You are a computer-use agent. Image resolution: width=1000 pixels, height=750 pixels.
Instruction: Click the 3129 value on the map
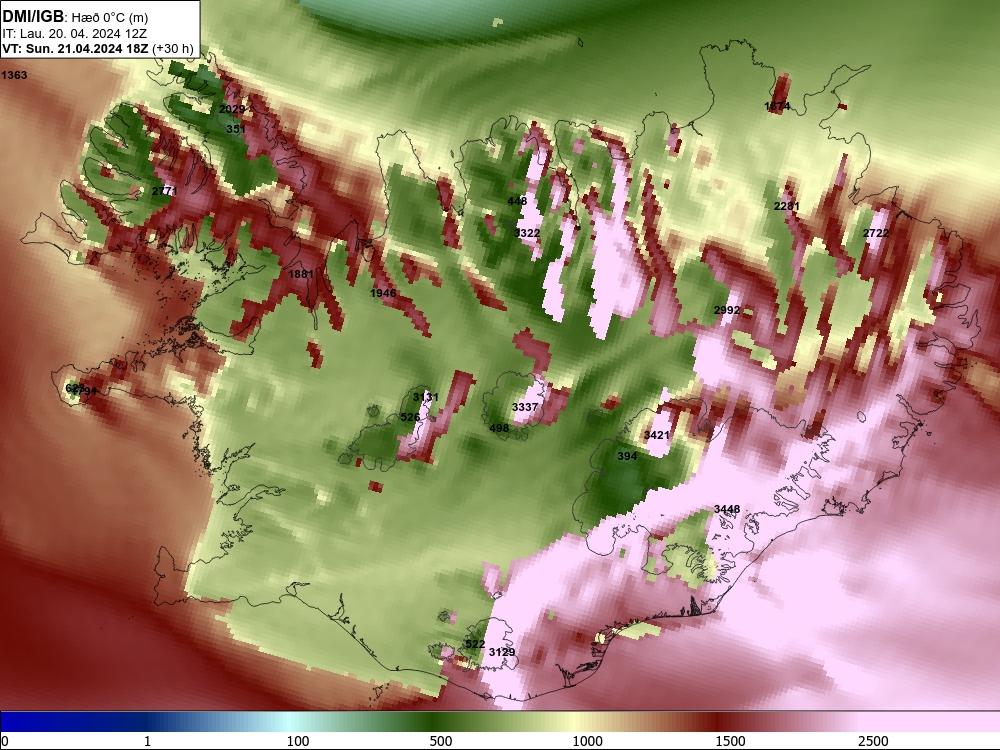502,652
